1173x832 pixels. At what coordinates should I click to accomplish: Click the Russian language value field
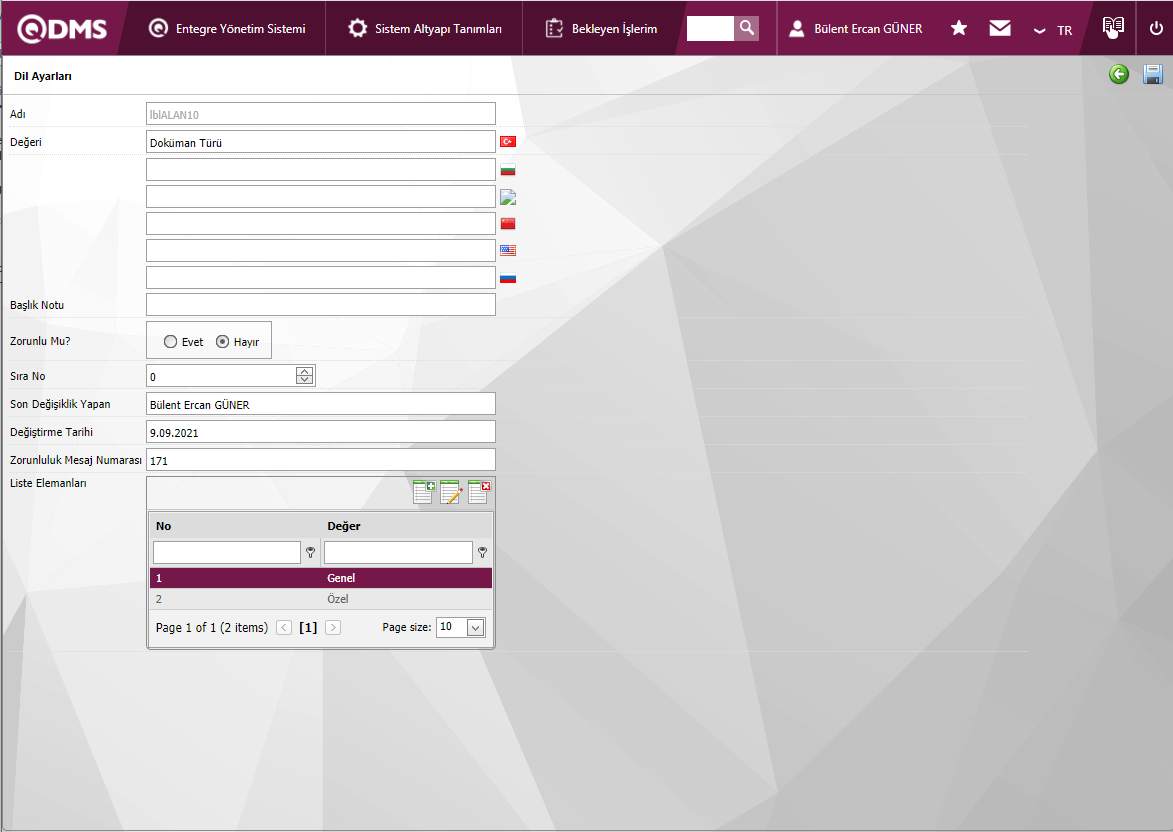pos(321,278)
